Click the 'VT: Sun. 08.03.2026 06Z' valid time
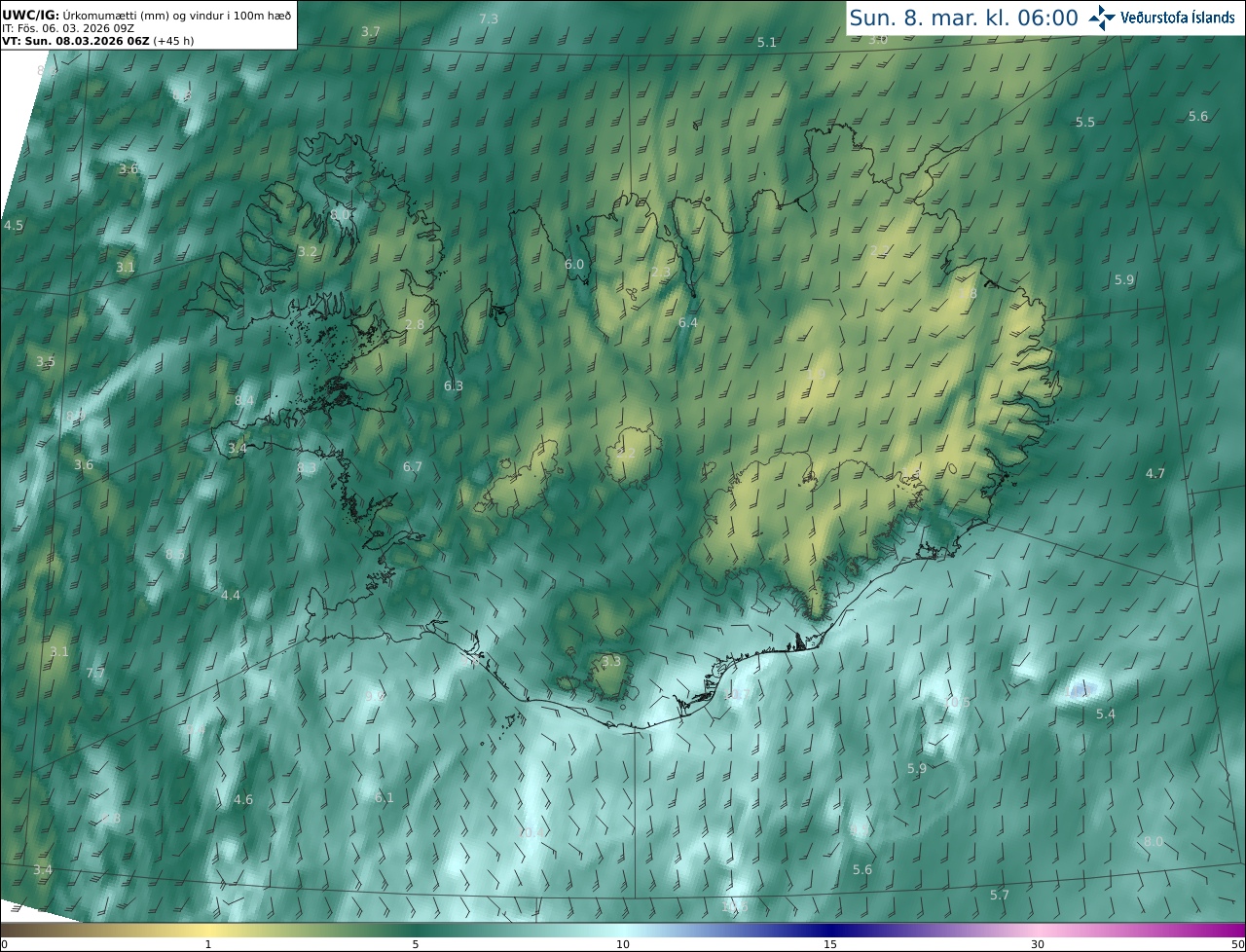This screenshot has height=952, width=1246. point(75,41)
